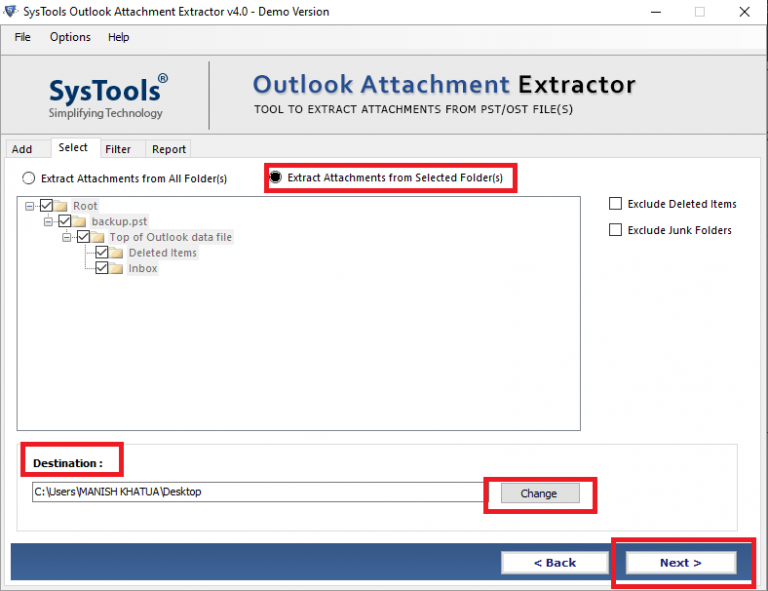This screenshot has width=768, height=591.
Task: Click the Change destination button
Action: pyautogui.click(x=538, y=494)
